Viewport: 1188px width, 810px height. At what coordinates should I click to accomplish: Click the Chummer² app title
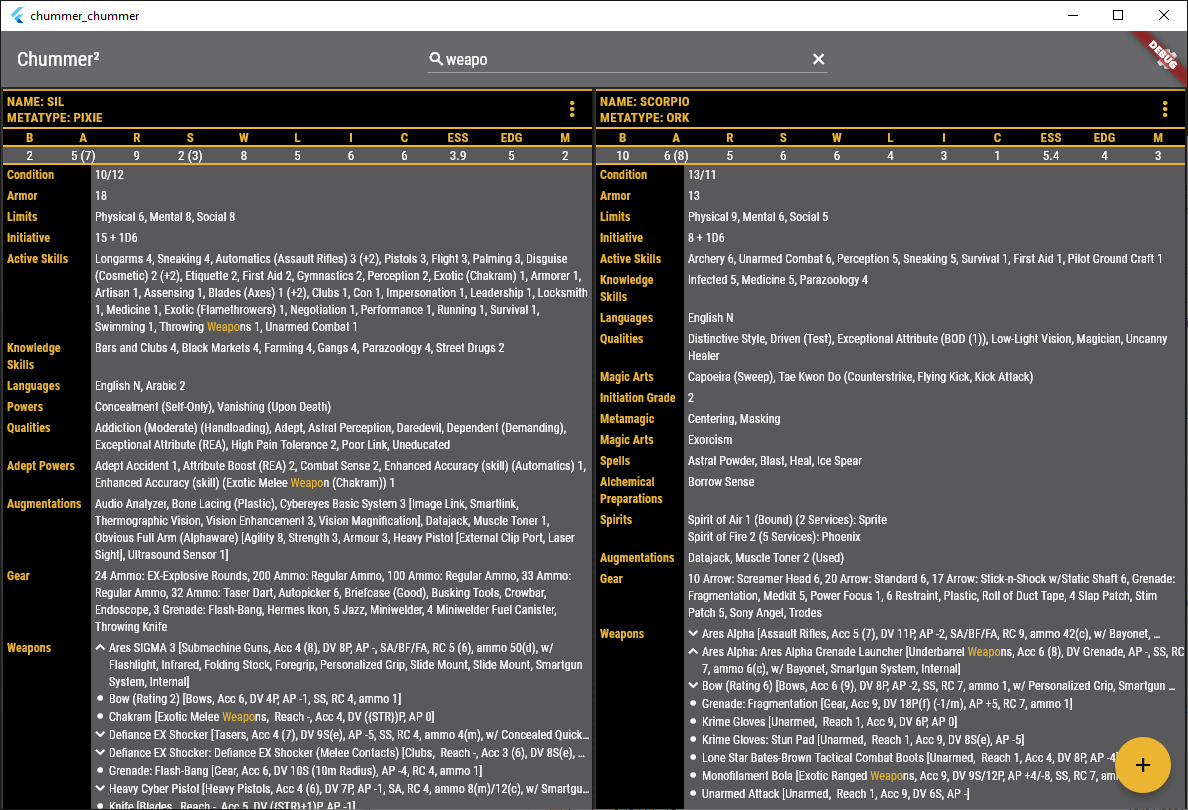click(58, 59)
